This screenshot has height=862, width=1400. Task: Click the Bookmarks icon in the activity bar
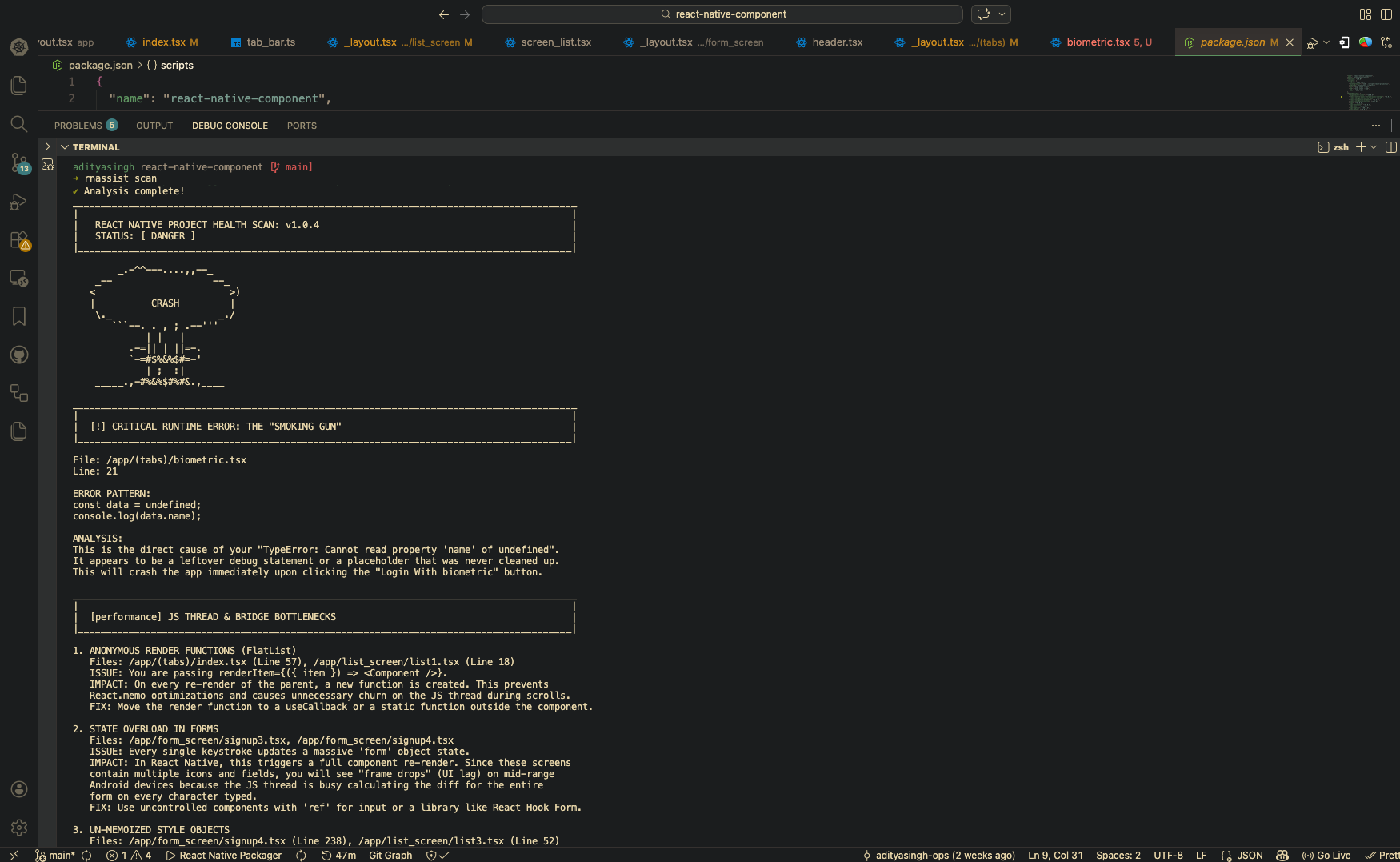pos(19,316)
